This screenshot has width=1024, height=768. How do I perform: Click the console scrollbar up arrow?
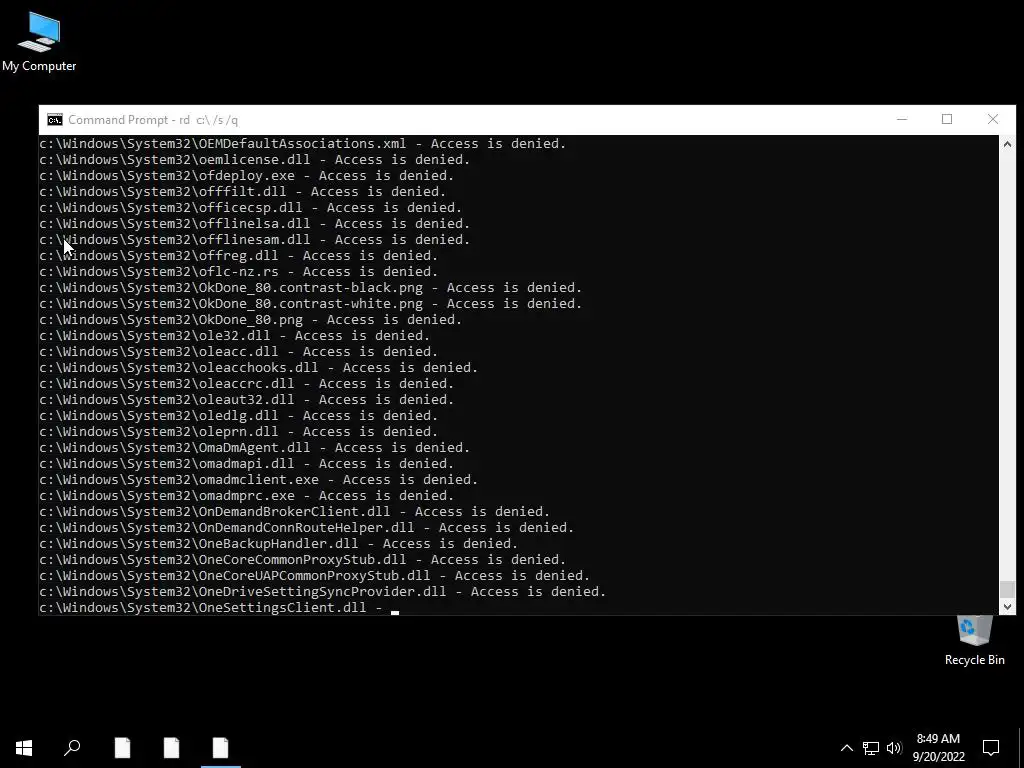click(x=1007, y=144)
